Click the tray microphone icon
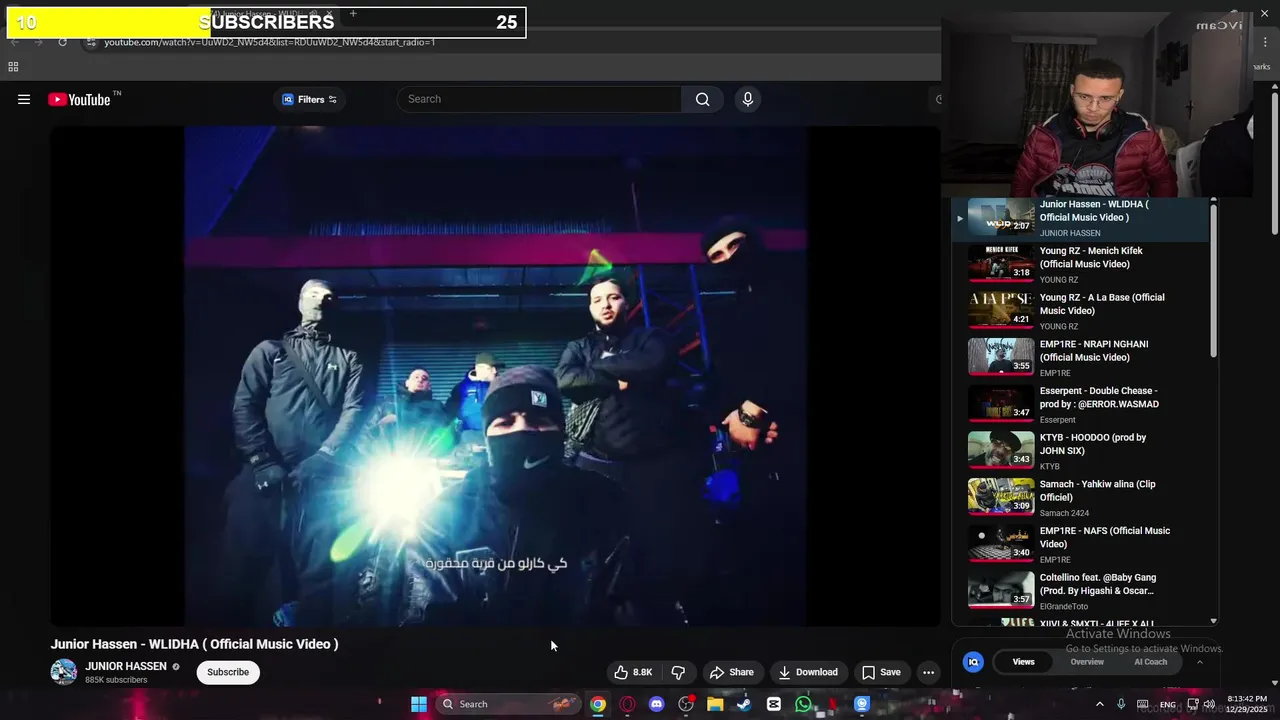Screen dimensions: 1280x720 (x=1121, y=704)
